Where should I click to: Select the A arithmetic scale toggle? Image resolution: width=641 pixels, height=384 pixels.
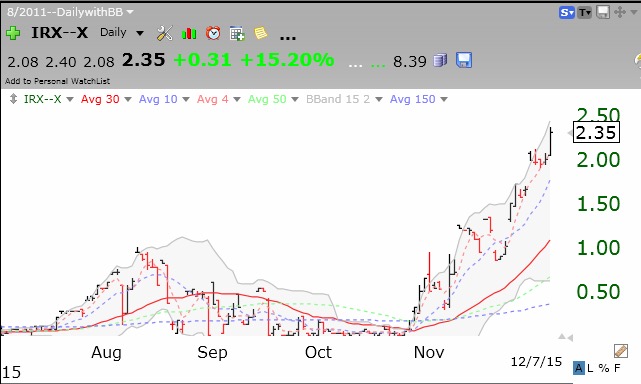click(x=578, y=368)
